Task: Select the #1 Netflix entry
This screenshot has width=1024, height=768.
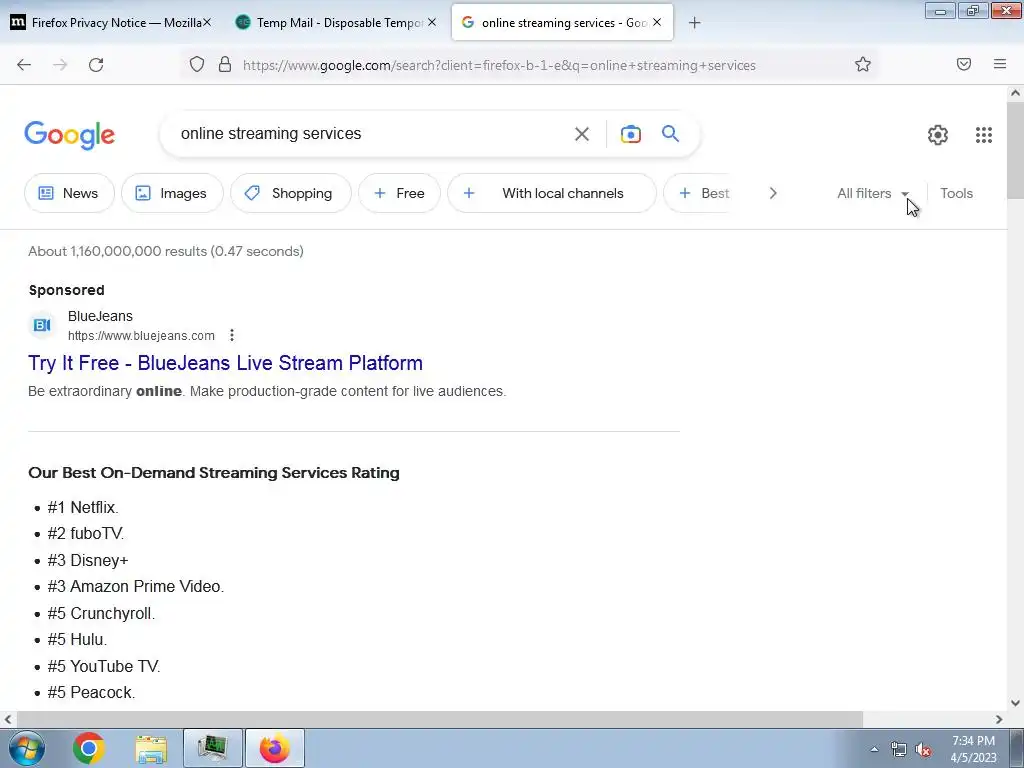Action: (83, 507)
